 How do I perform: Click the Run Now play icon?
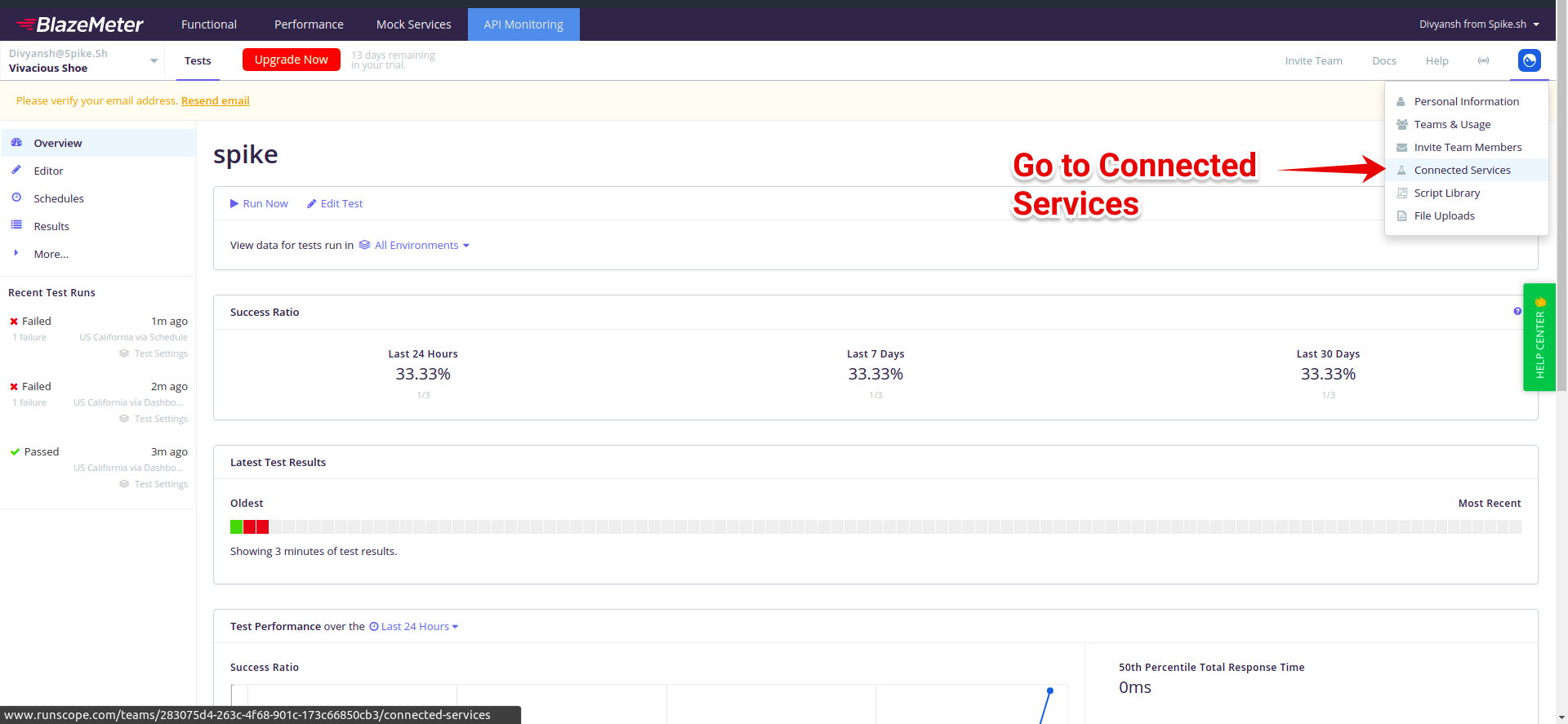pyautogui.click(x=234, y=203)
